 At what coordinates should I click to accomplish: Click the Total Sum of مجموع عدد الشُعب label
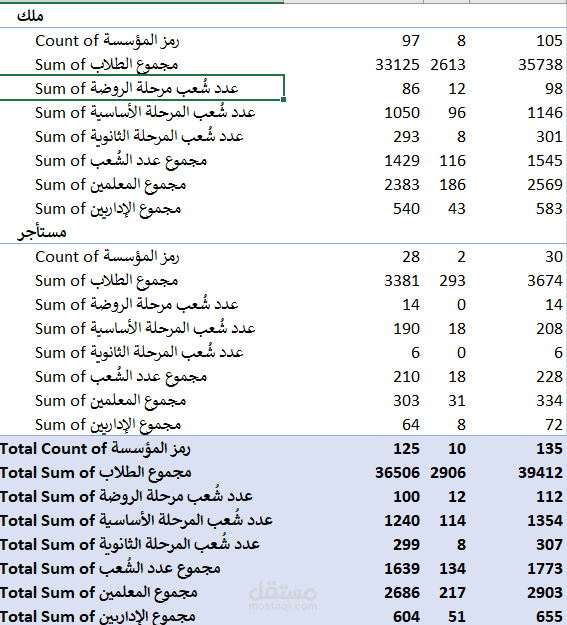coord(110,568)
